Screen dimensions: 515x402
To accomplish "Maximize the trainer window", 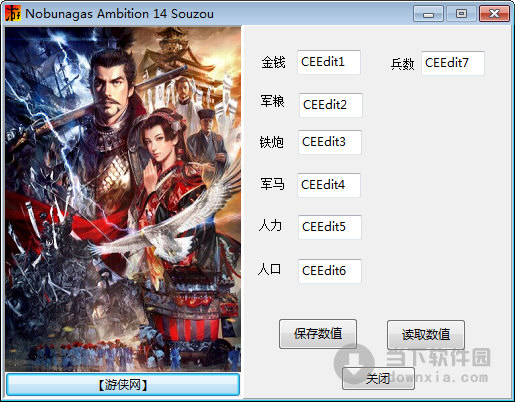I will click(x=461, y=14).
